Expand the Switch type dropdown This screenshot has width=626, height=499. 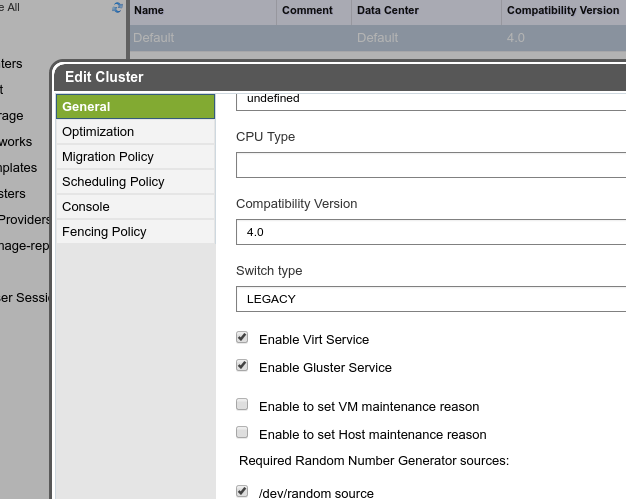click(430, 299)
